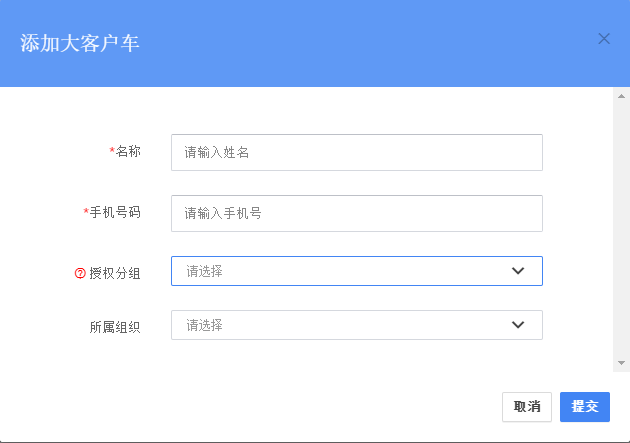This screenshot has width=630, height=443.
Task: Click the red help icon beside 授权分组
Action: click(80, 273)
